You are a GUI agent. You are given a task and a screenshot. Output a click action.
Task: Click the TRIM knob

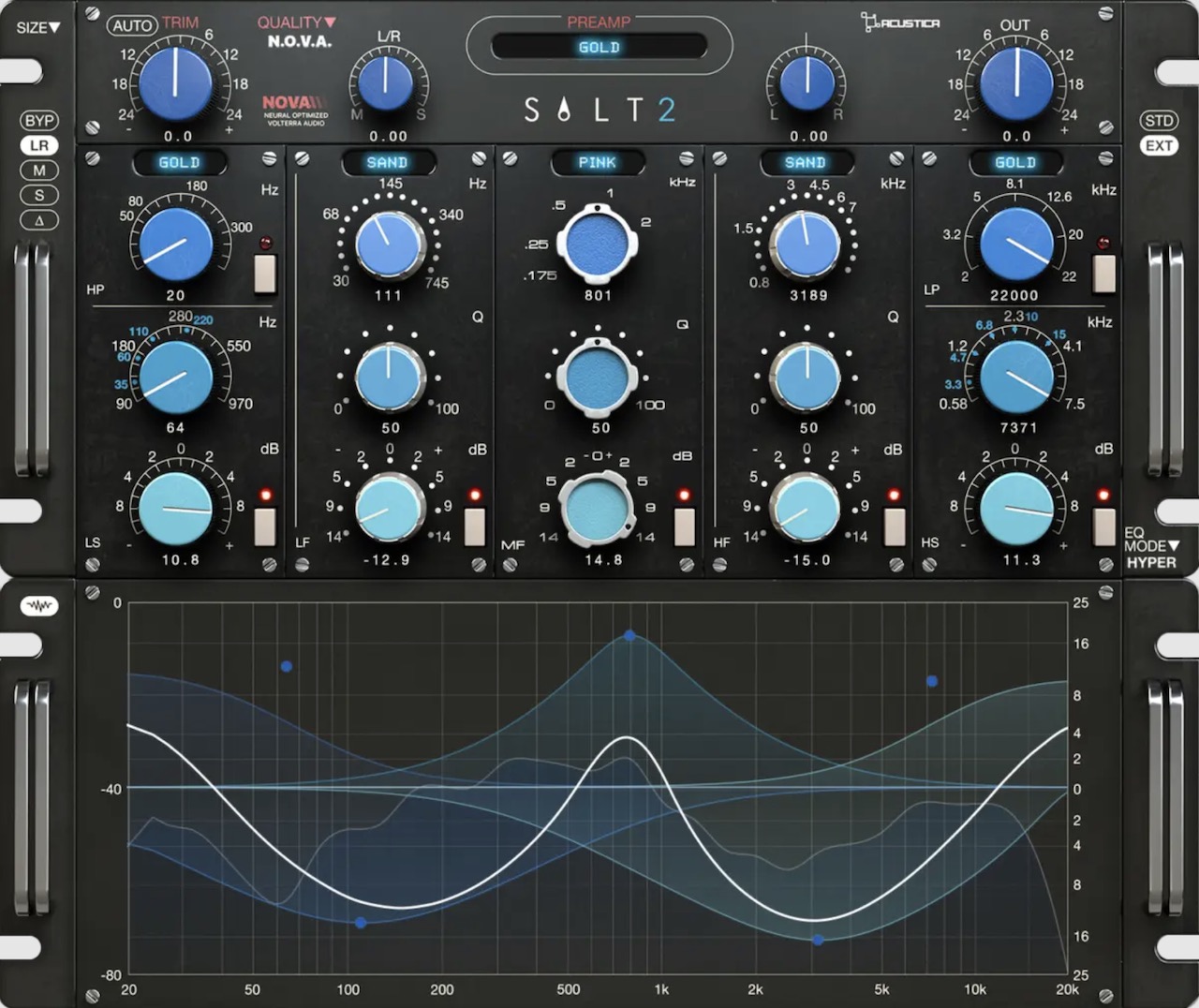175,82
